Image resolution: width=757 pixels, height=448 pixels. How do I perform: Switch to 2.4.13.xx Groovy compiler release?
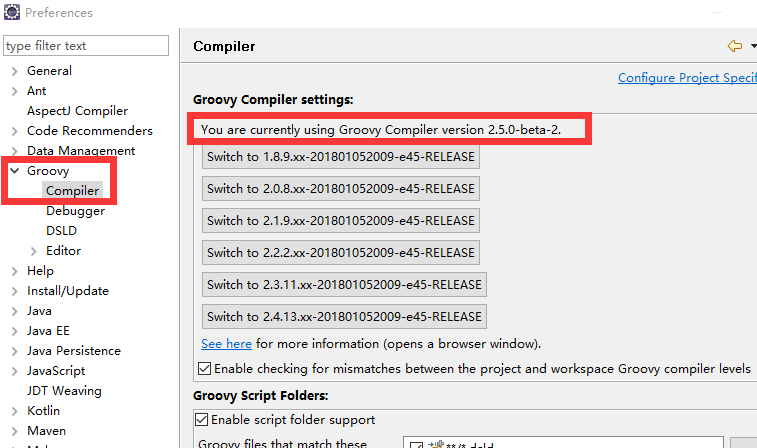point(344,317)
